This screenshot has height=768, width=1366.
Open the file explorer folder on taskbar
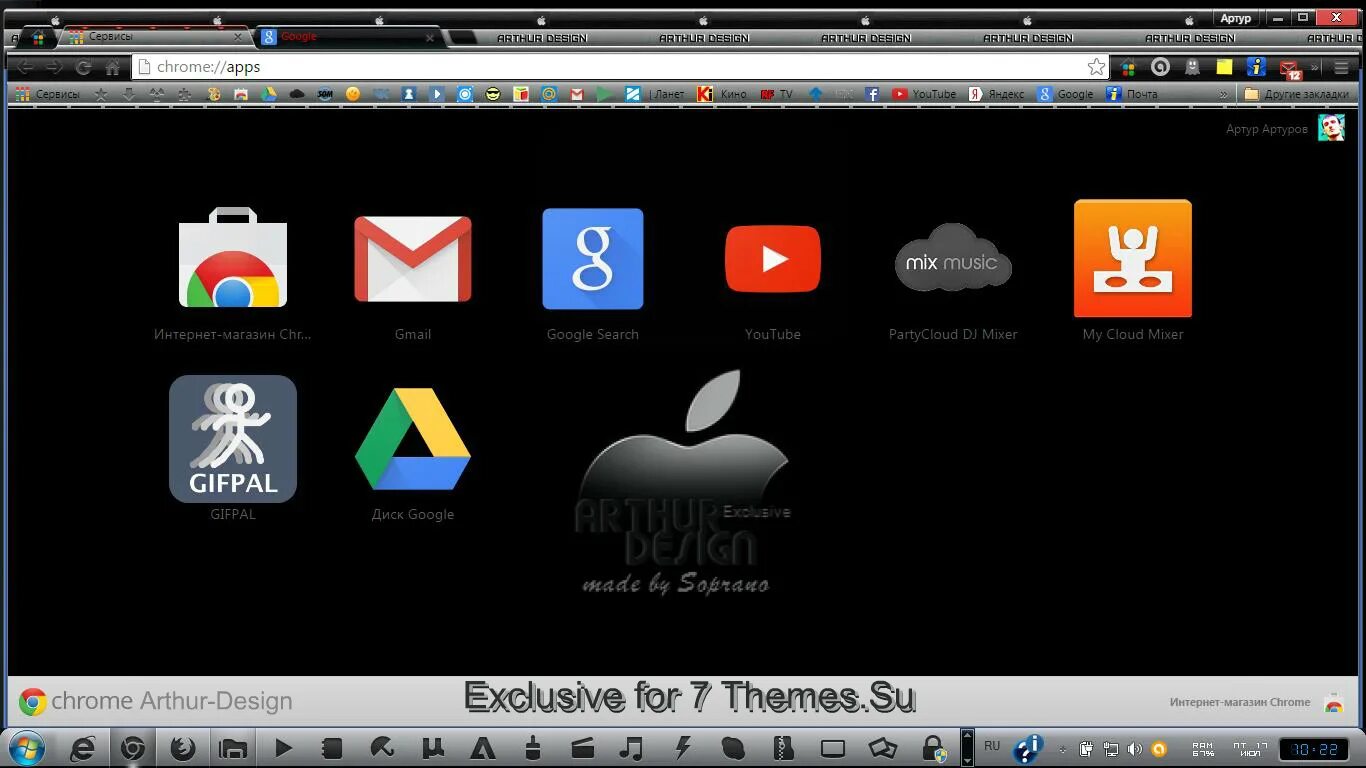tap(233, 748)
